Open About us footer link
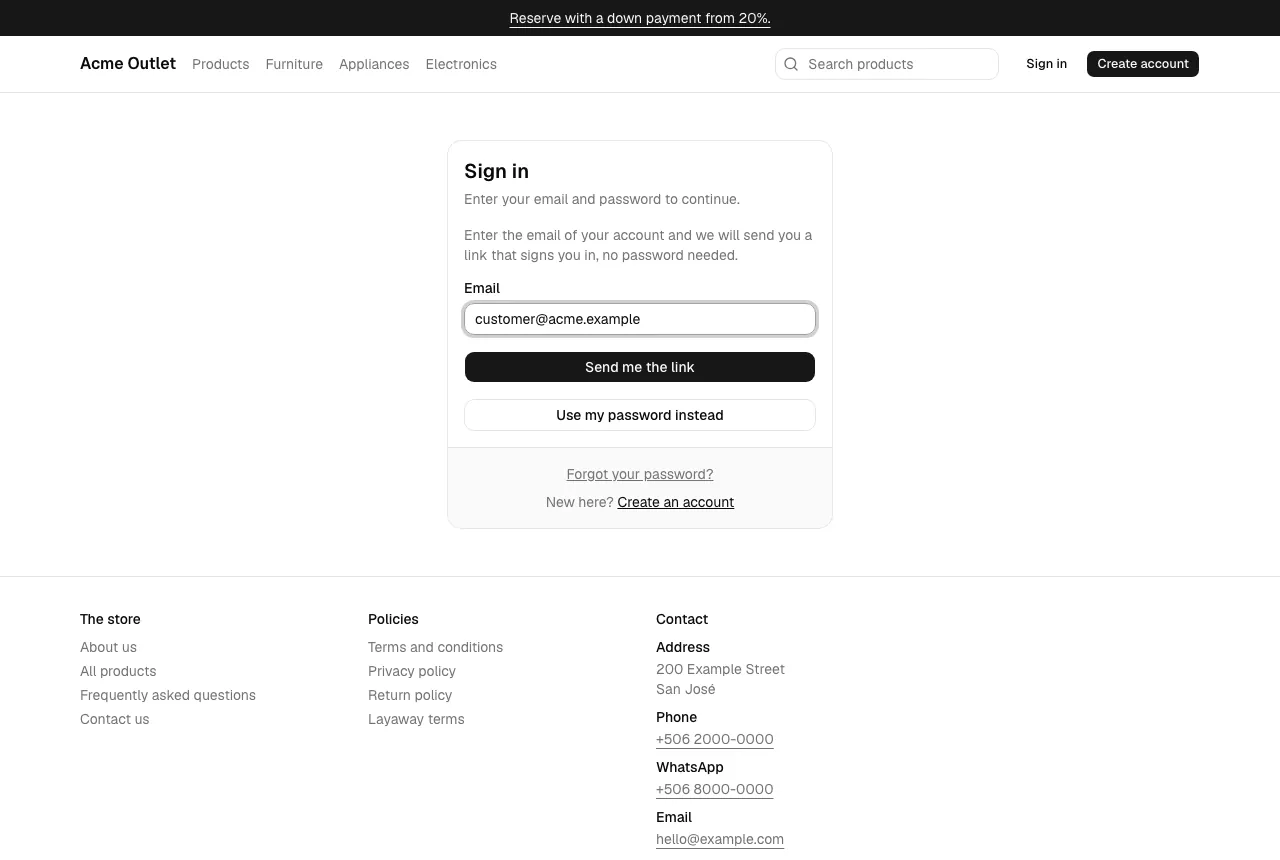1280x860 pixels. [x=108, y=647]
